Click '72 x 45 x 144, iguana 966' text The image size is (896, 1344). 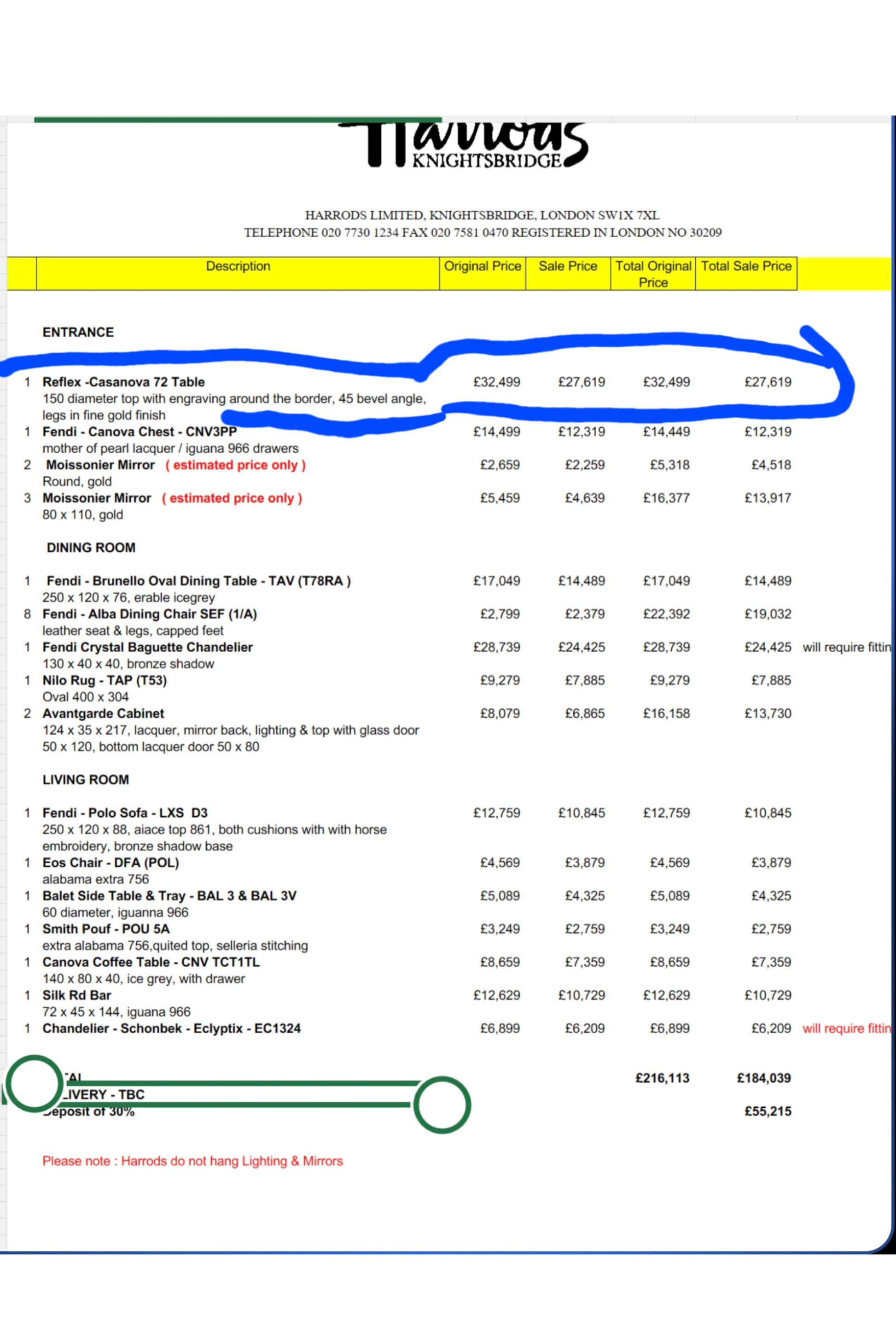[x=116, y=1012]
